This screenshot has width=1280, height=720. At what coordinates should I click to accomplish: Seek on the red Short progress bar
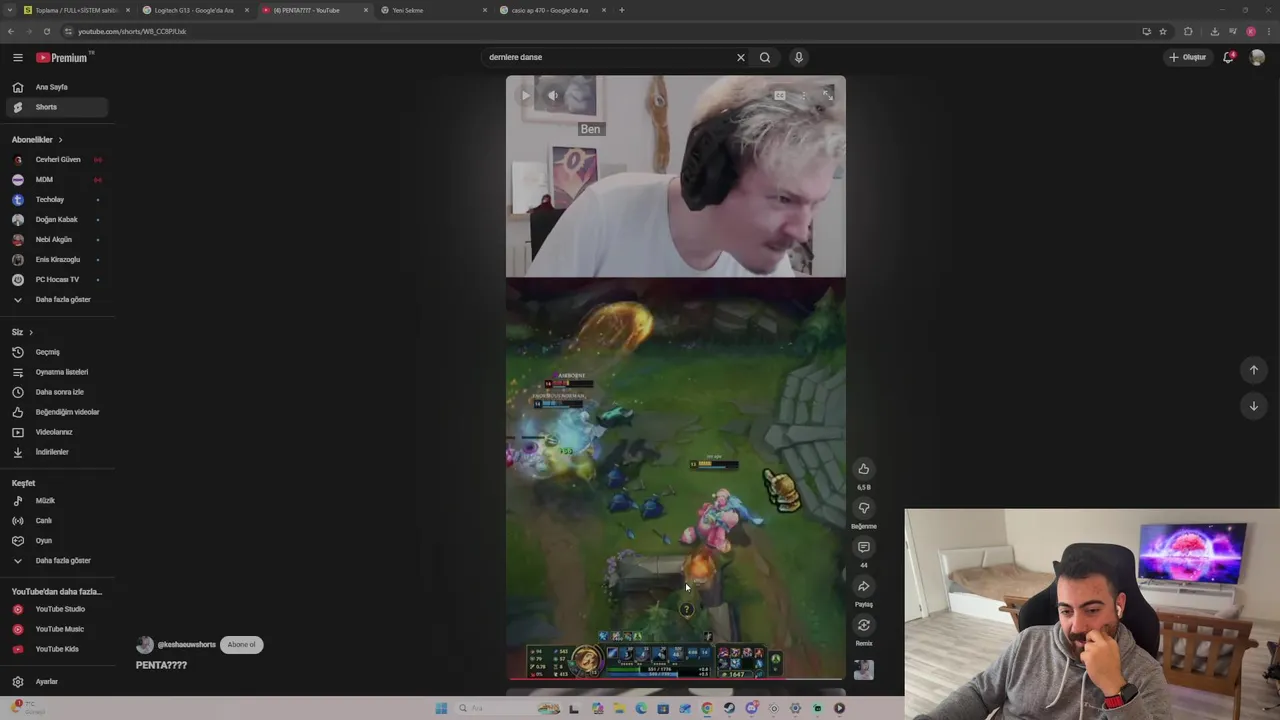click(x=676, y=679)
